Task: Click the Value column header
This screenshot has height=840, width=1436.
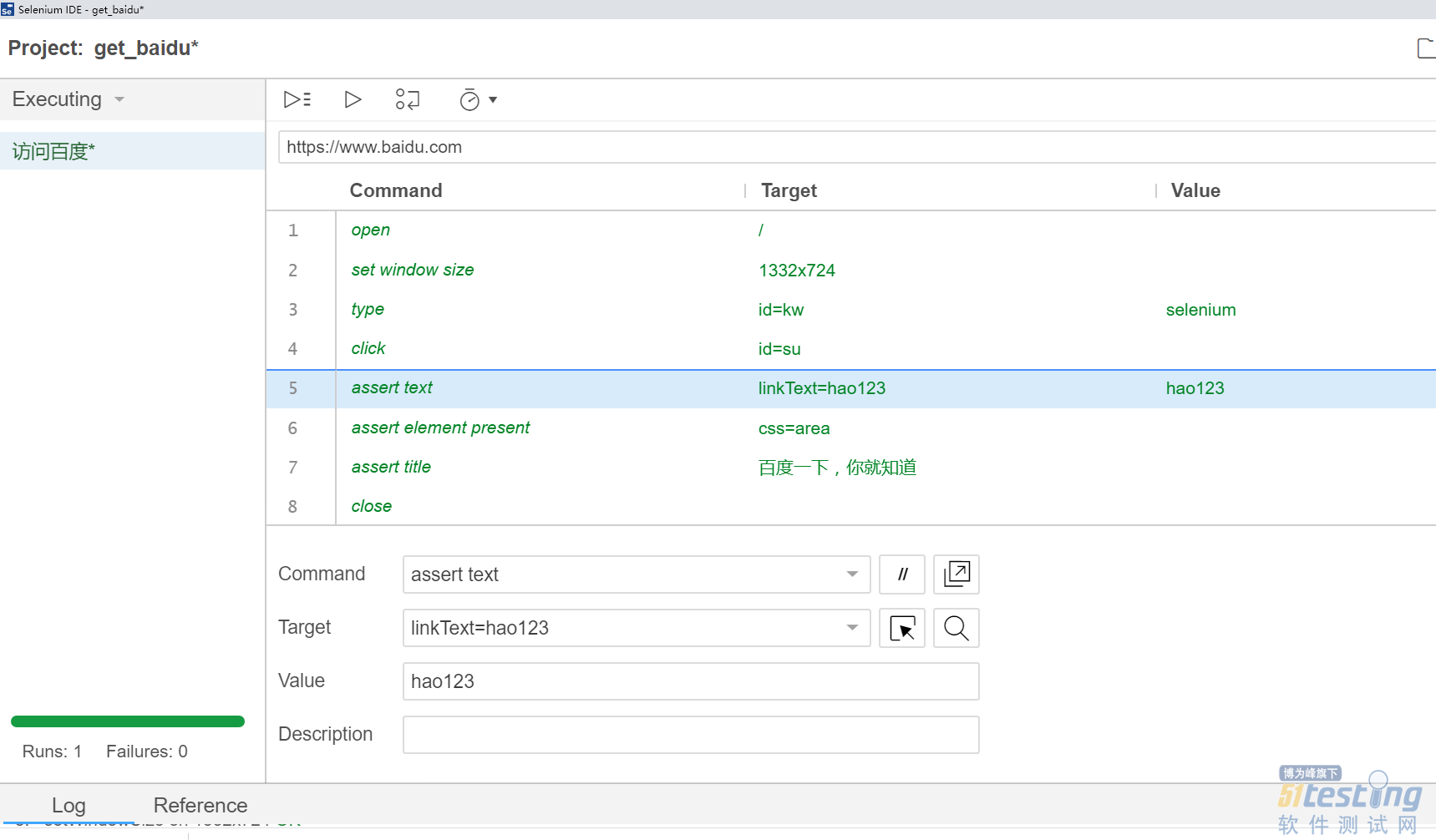Action: pos(1195,190)
